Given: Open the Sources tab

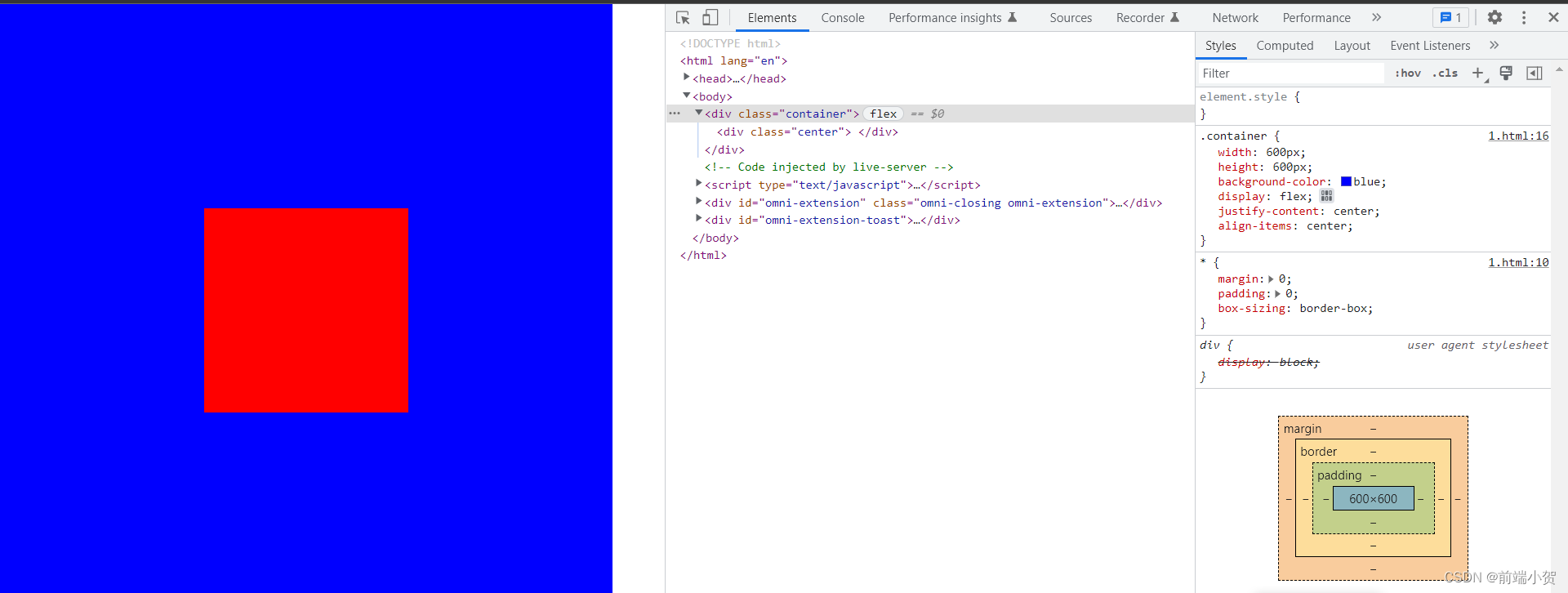Looking at the screenshot, I should [1071, 17].
